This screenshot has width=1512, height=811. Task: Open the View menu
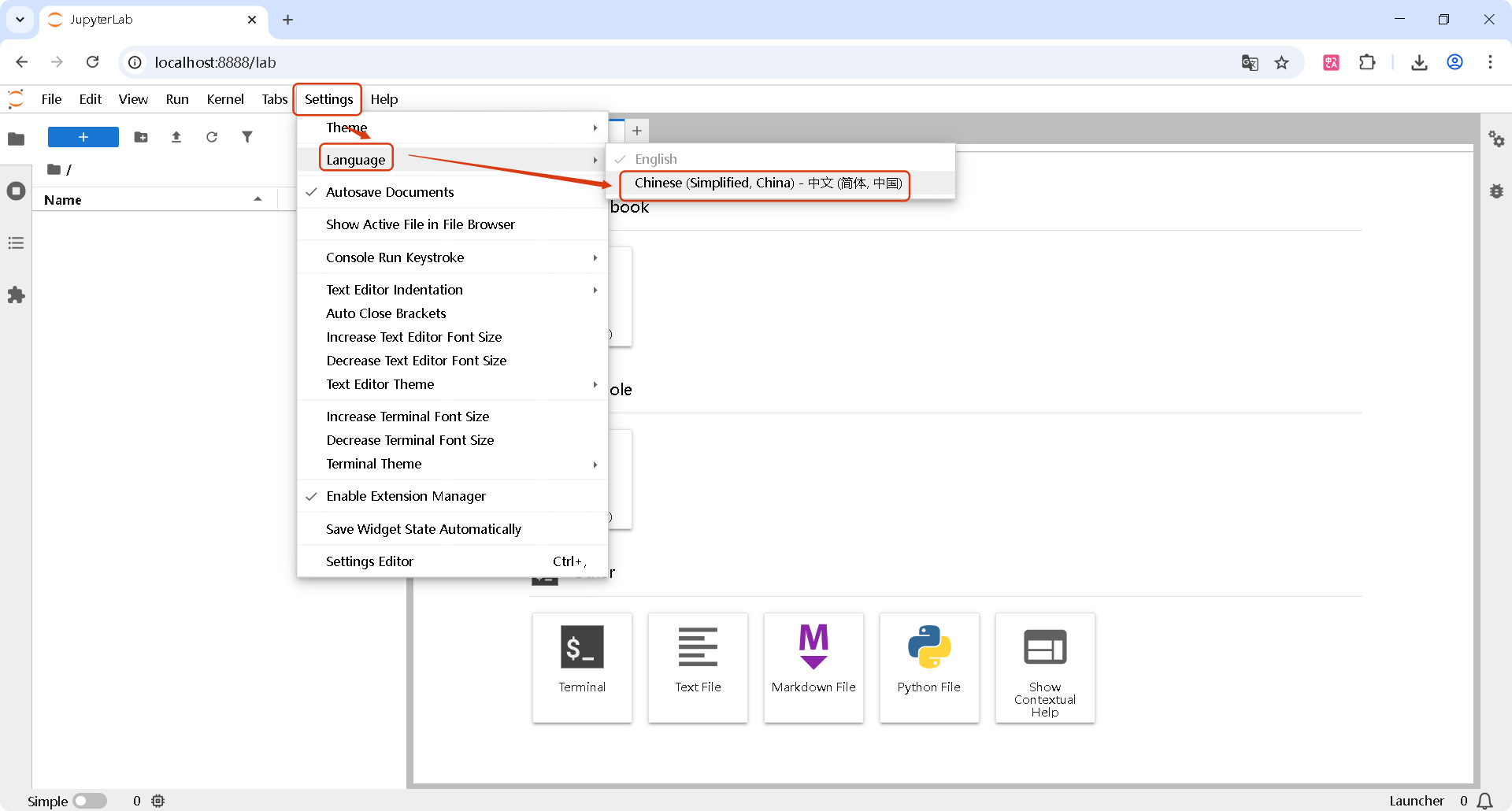click(x=133, y=99)
